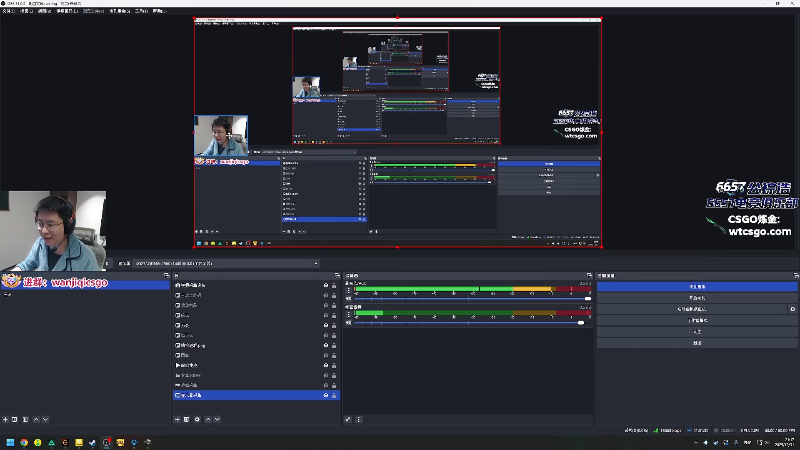This screenshot has height=450, width=800.
Task: Toggle eye of second source in list
Action: (326, 295)
